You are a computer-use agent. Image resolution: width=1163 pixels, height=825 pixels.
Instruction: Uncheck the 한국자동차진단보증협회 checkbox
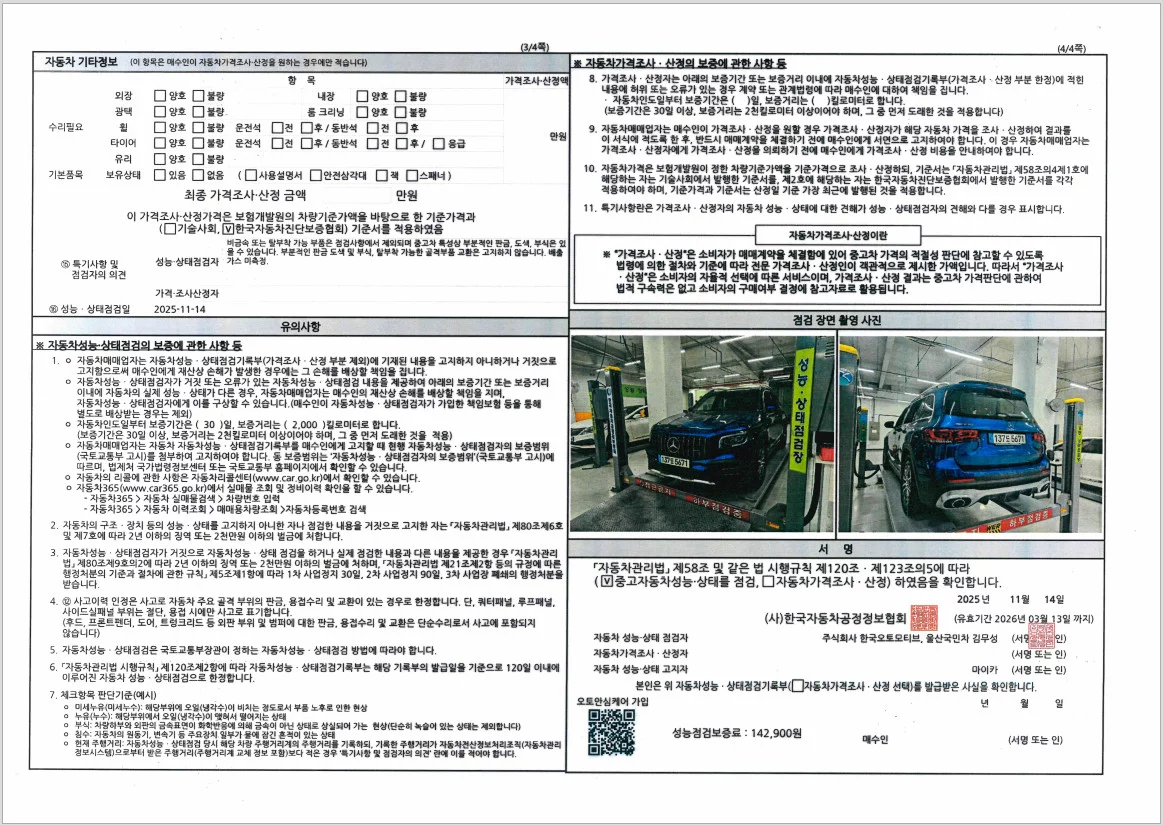(x=227, y=229)
